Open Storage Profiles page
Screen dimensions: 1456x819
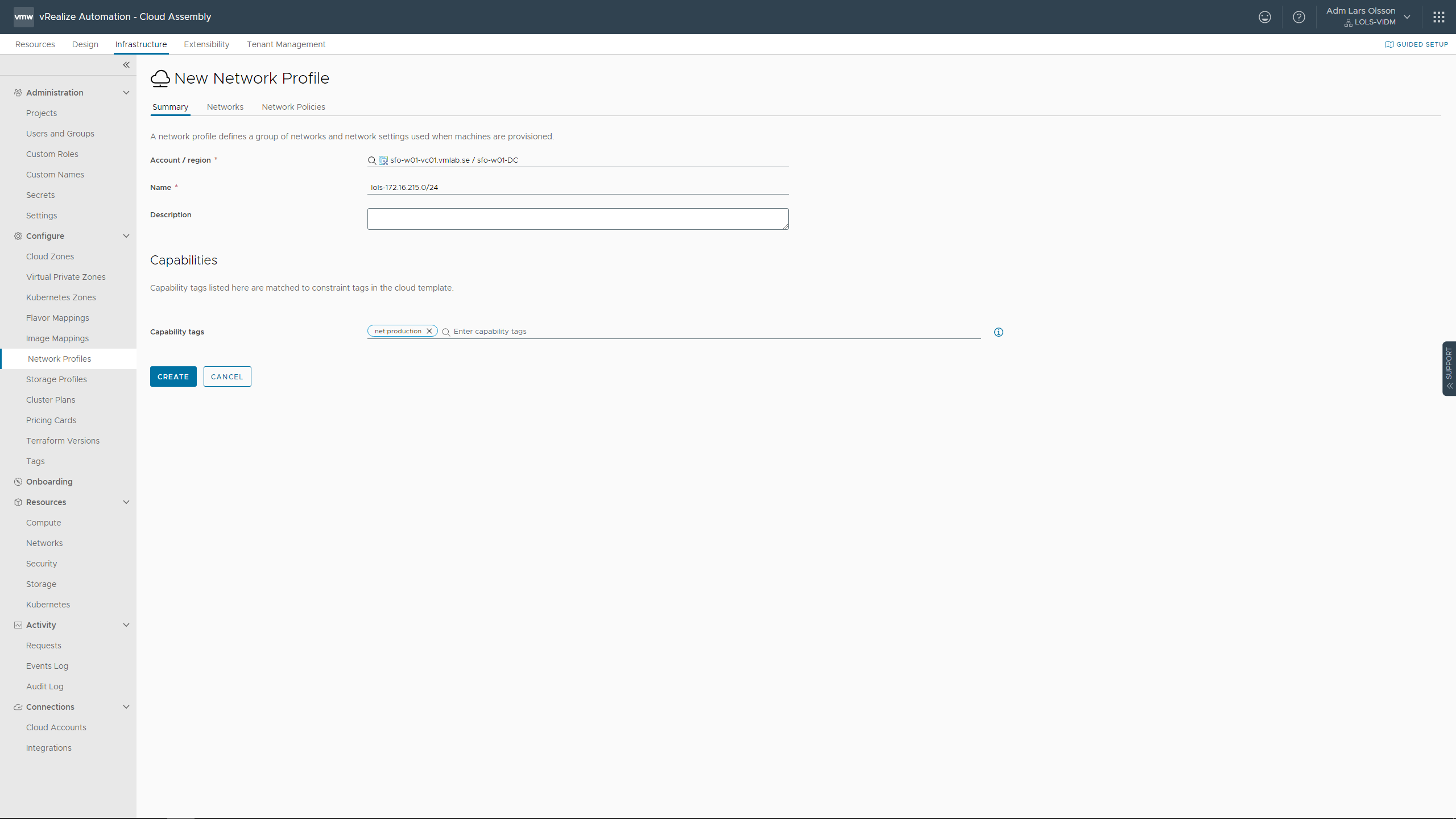(56, 379)
